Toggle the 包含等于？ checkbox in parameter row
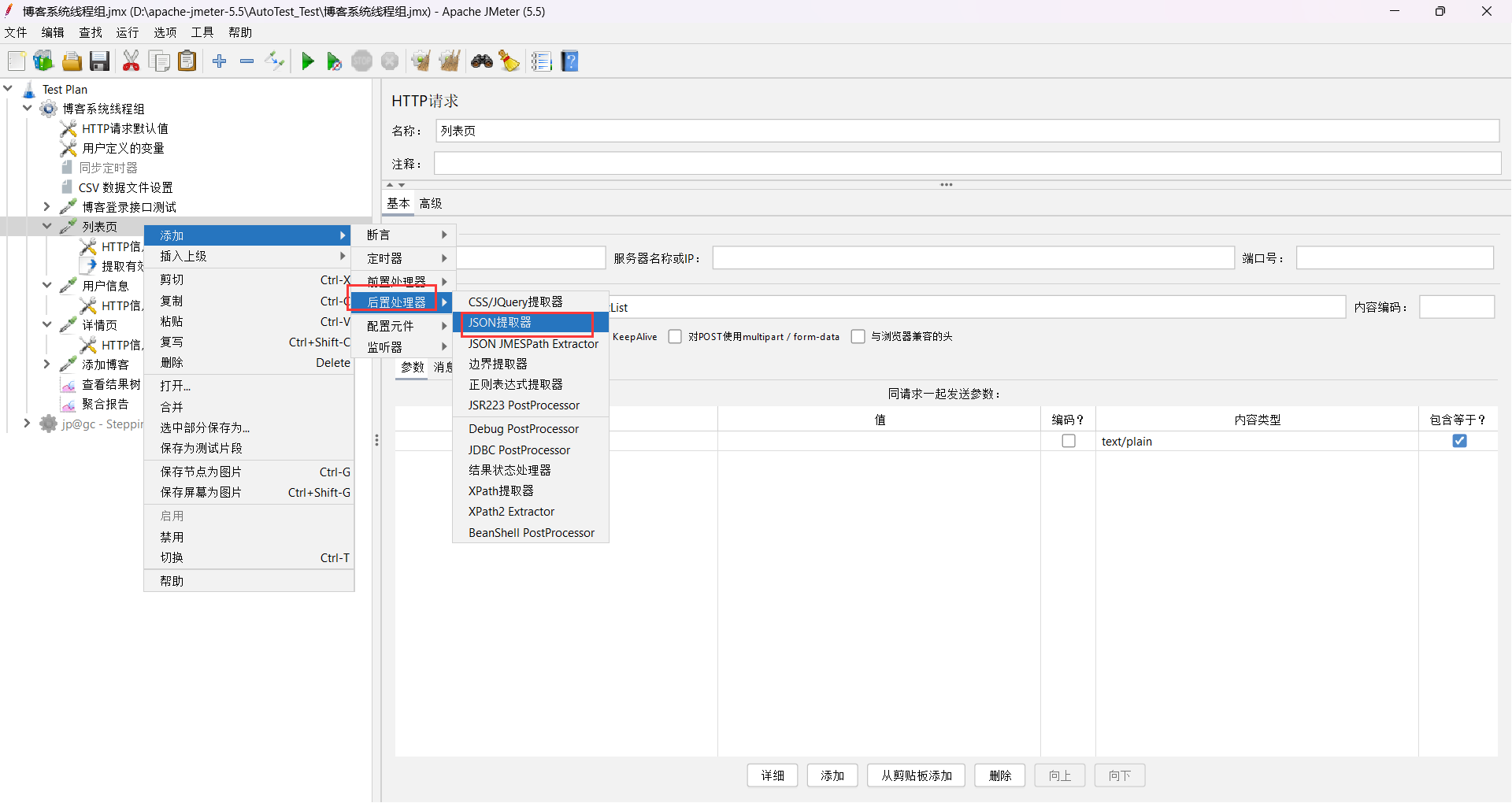Image resolution: width=1512 pixels, height=803 pixels. tap(1459, 441)
